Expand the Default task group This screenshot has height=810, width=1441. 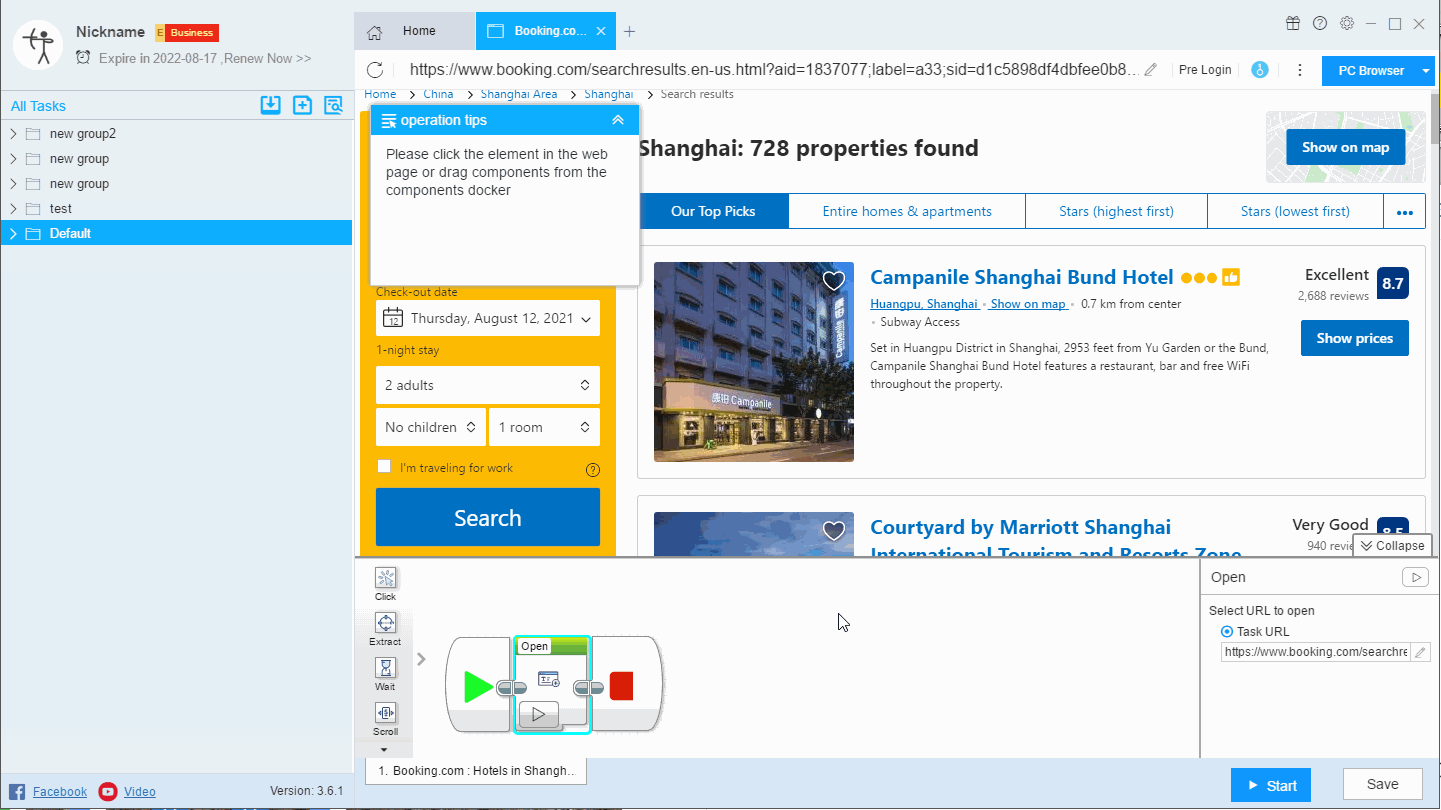pos(13,233)
